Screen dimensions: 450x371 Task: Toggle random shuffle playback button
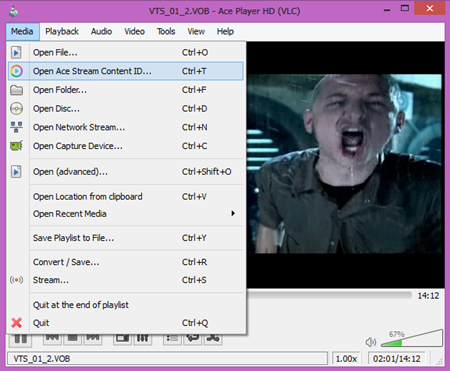point(213,338)
